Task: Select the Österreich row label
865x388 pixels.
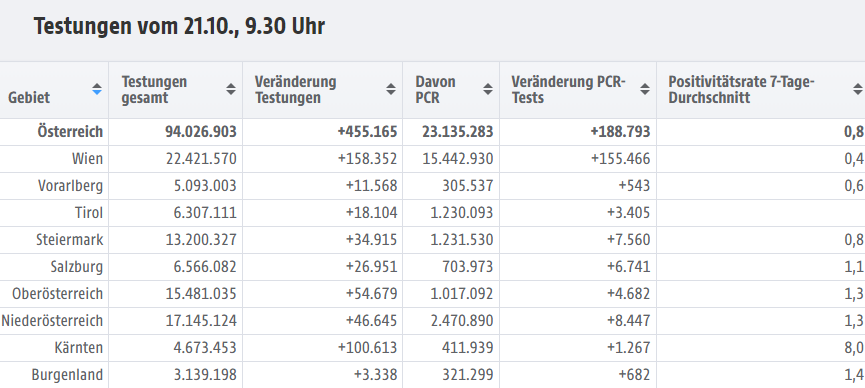Action: 70,132
